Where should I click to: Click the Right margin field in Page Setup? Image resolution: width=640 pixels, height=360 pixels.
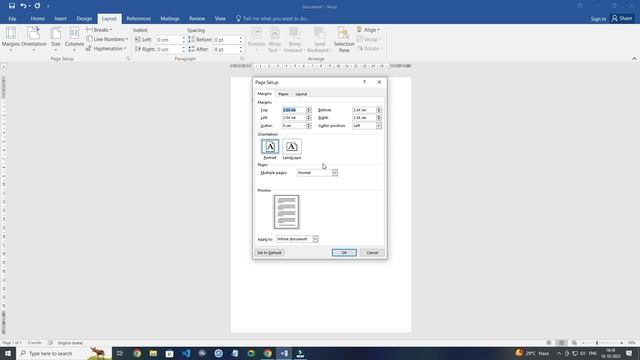(x=364, y=118)
